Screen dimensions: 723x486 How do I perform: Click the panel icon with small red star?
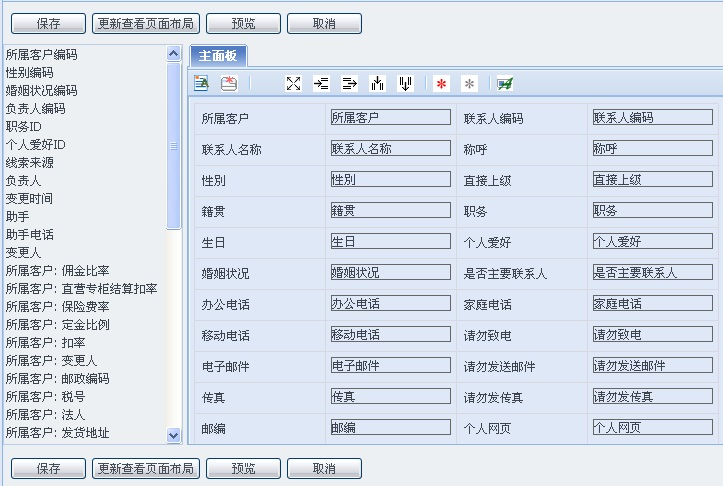(x=229, y=84)
